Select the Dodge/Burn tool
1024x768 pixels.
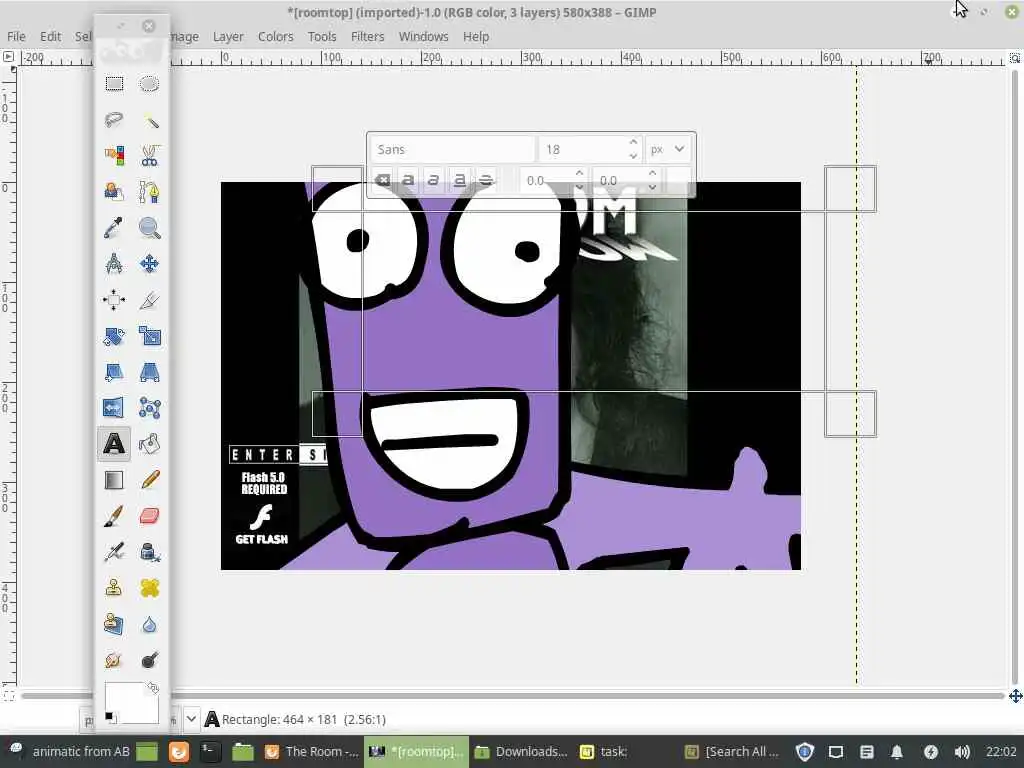pyautogui.click(x=150, y=660)
